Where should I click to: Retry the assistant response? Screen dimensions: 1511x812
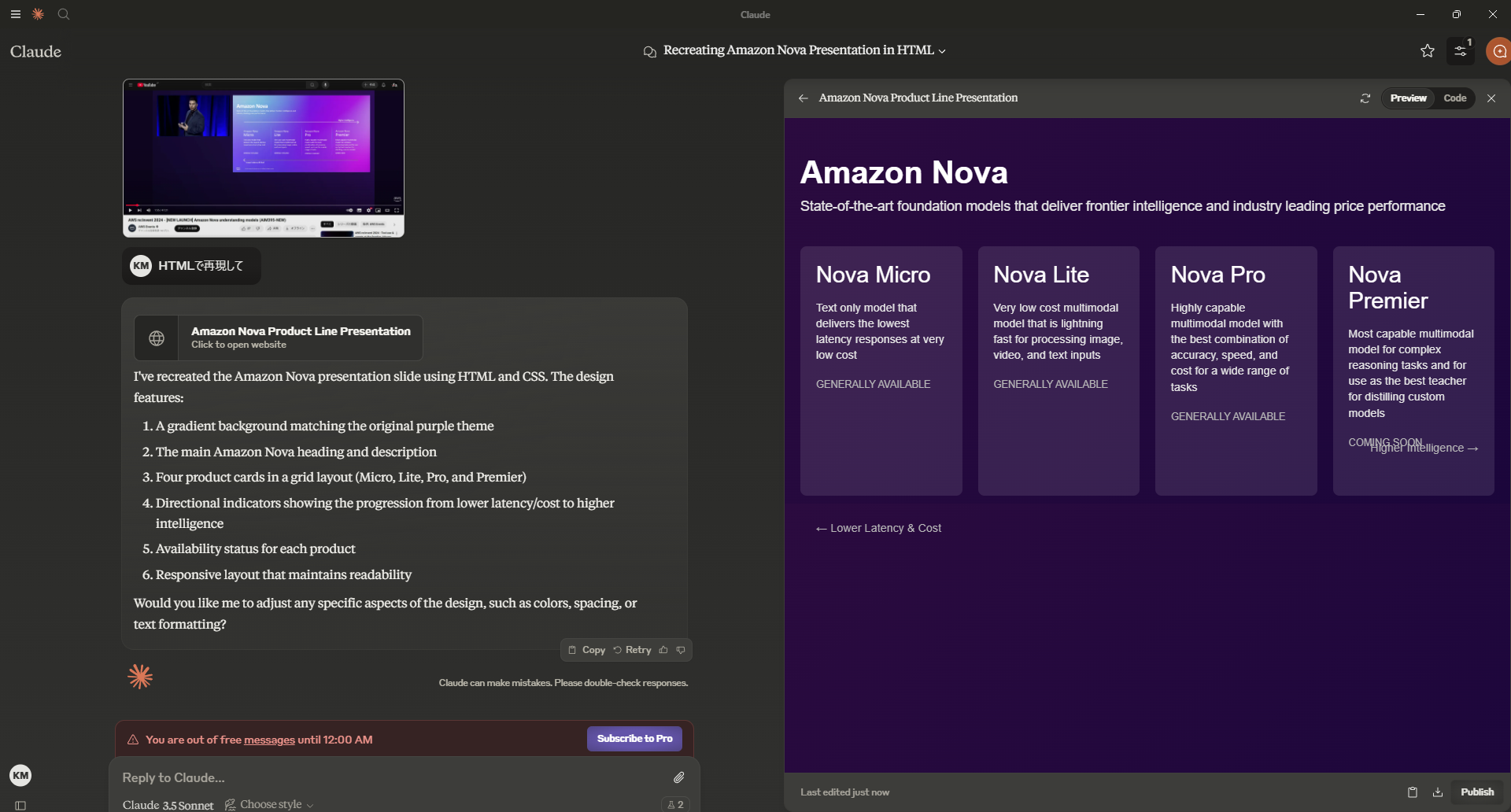(x=632, y=650)
